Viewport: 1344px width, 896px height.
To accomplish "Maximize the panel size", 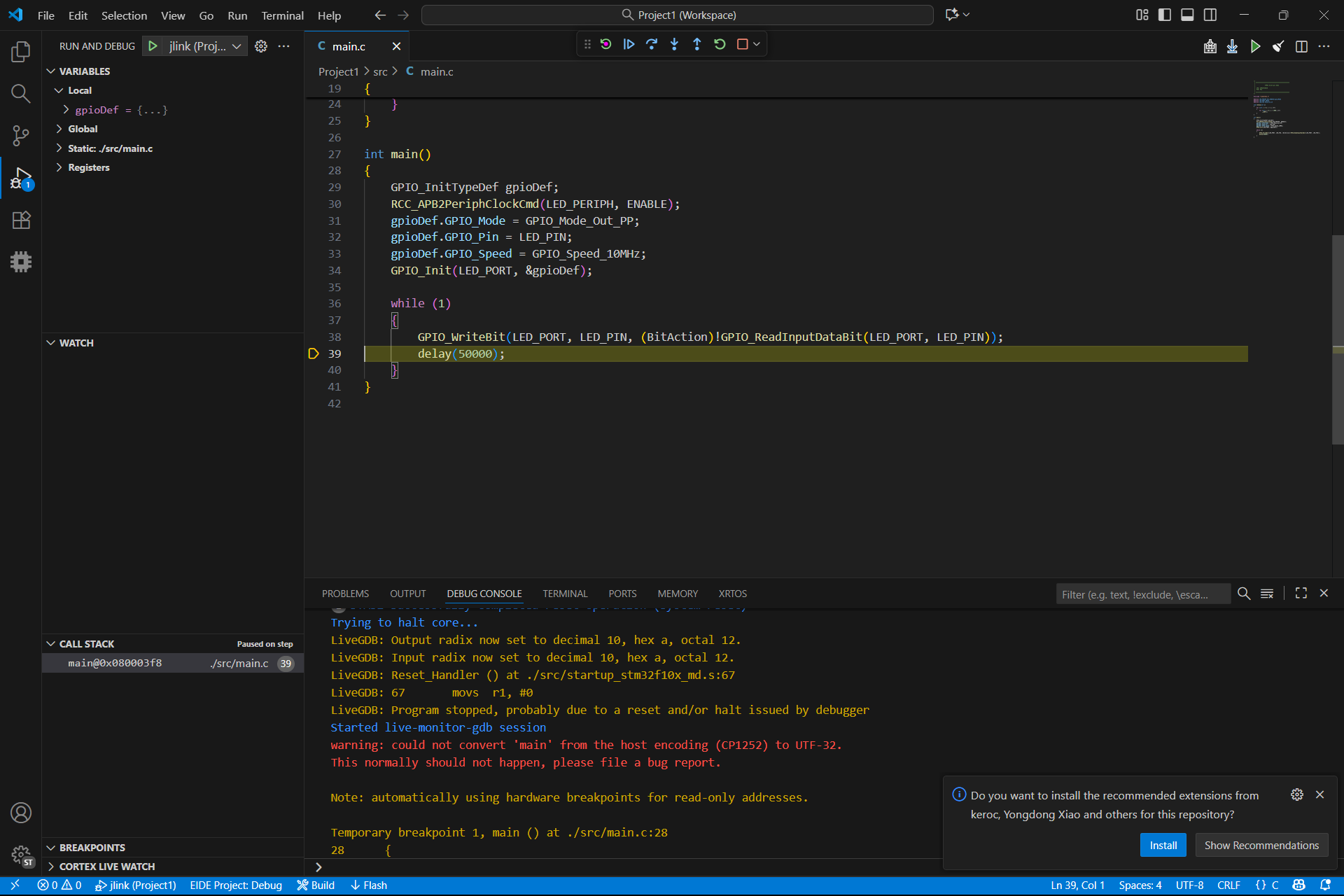I will click(1301, 593).
